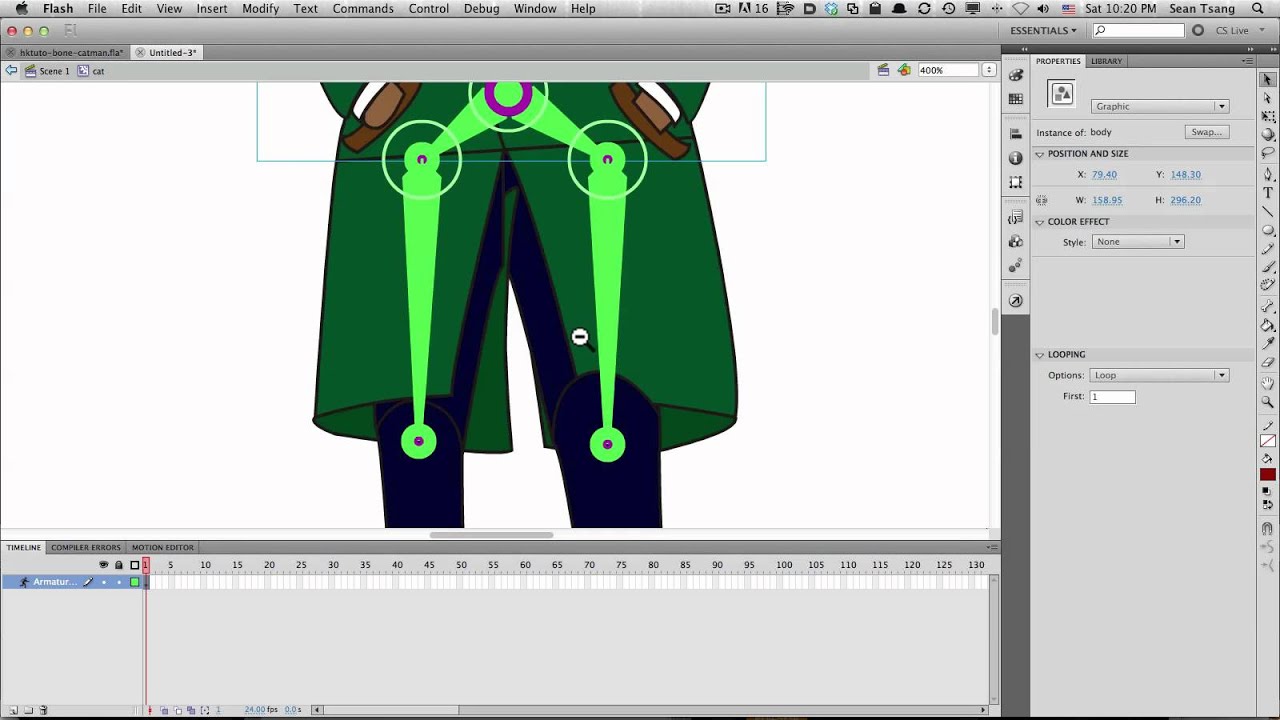Toggle Snap to Objects magnet
The width and height of the screenshot is (1280, 720).
pos(1267,528)
